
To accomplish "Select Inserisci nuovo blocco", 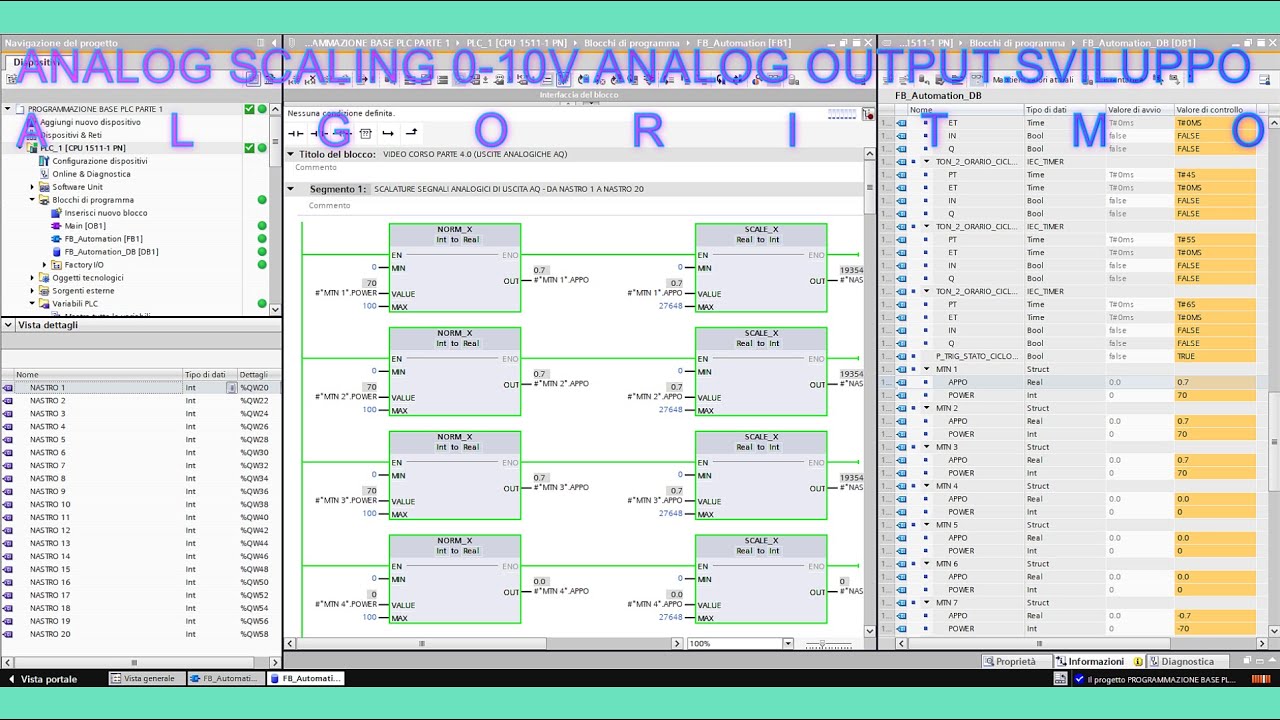I will coord(105,213).
